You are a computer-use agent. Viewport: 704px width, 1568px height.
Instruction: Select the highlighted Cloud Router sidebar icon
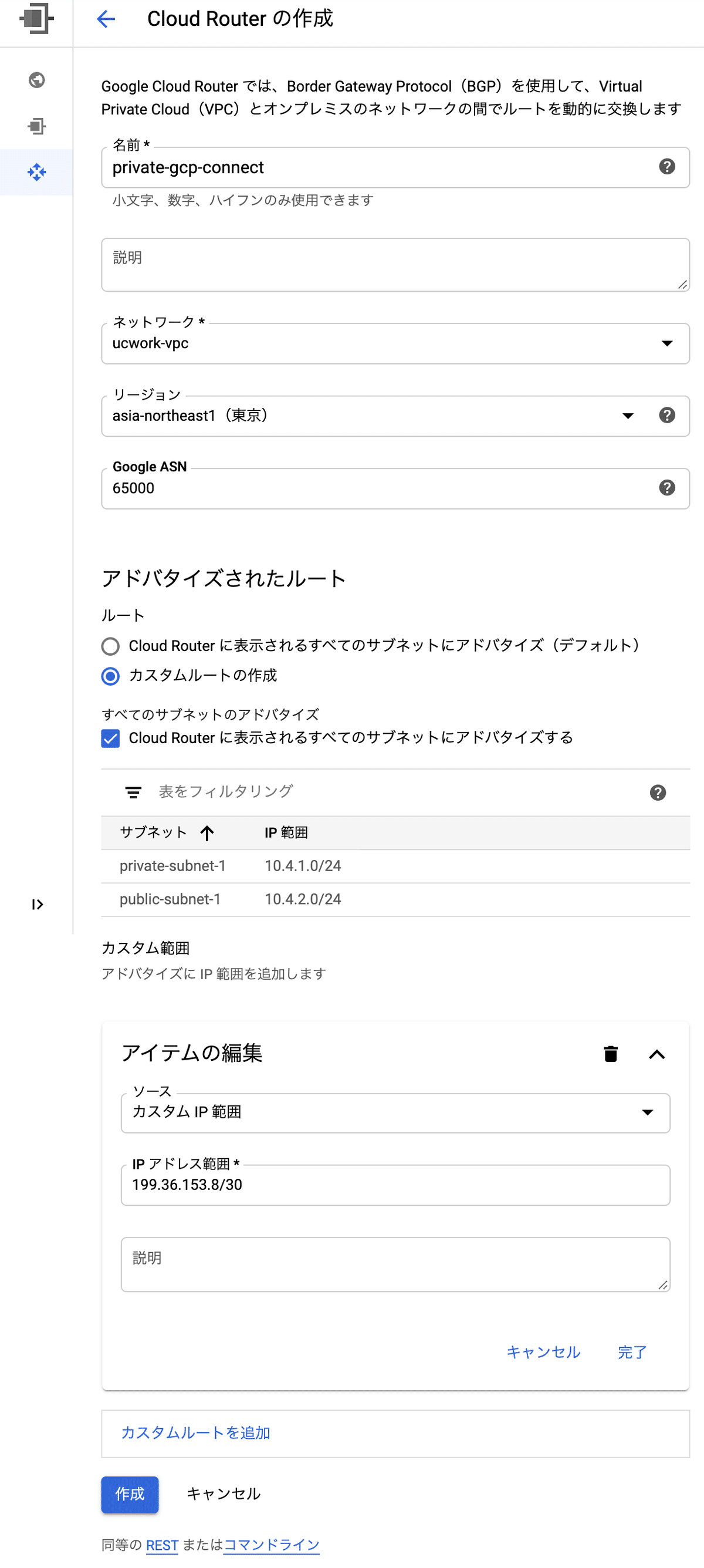tap(36, 172)
